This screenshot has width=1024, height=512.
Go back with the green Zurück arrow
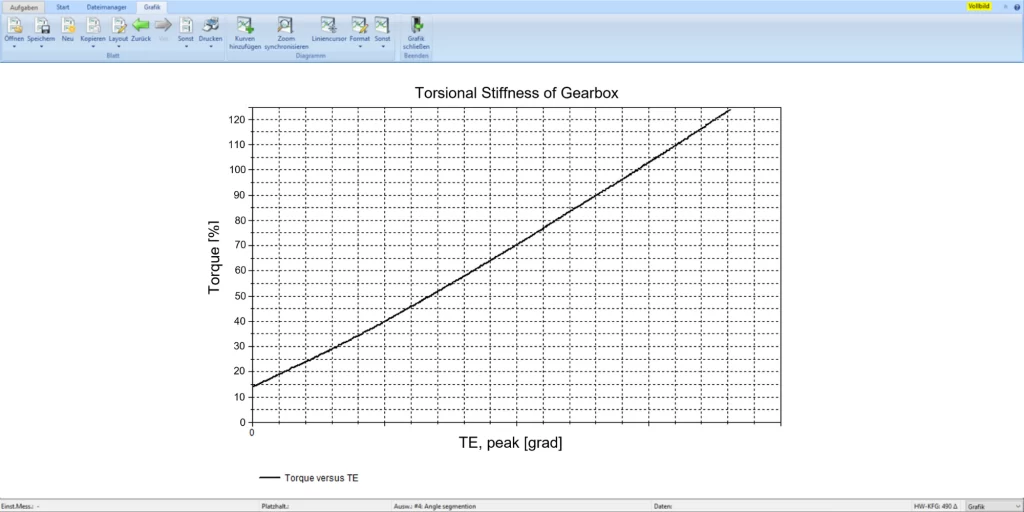pos(141,25)
